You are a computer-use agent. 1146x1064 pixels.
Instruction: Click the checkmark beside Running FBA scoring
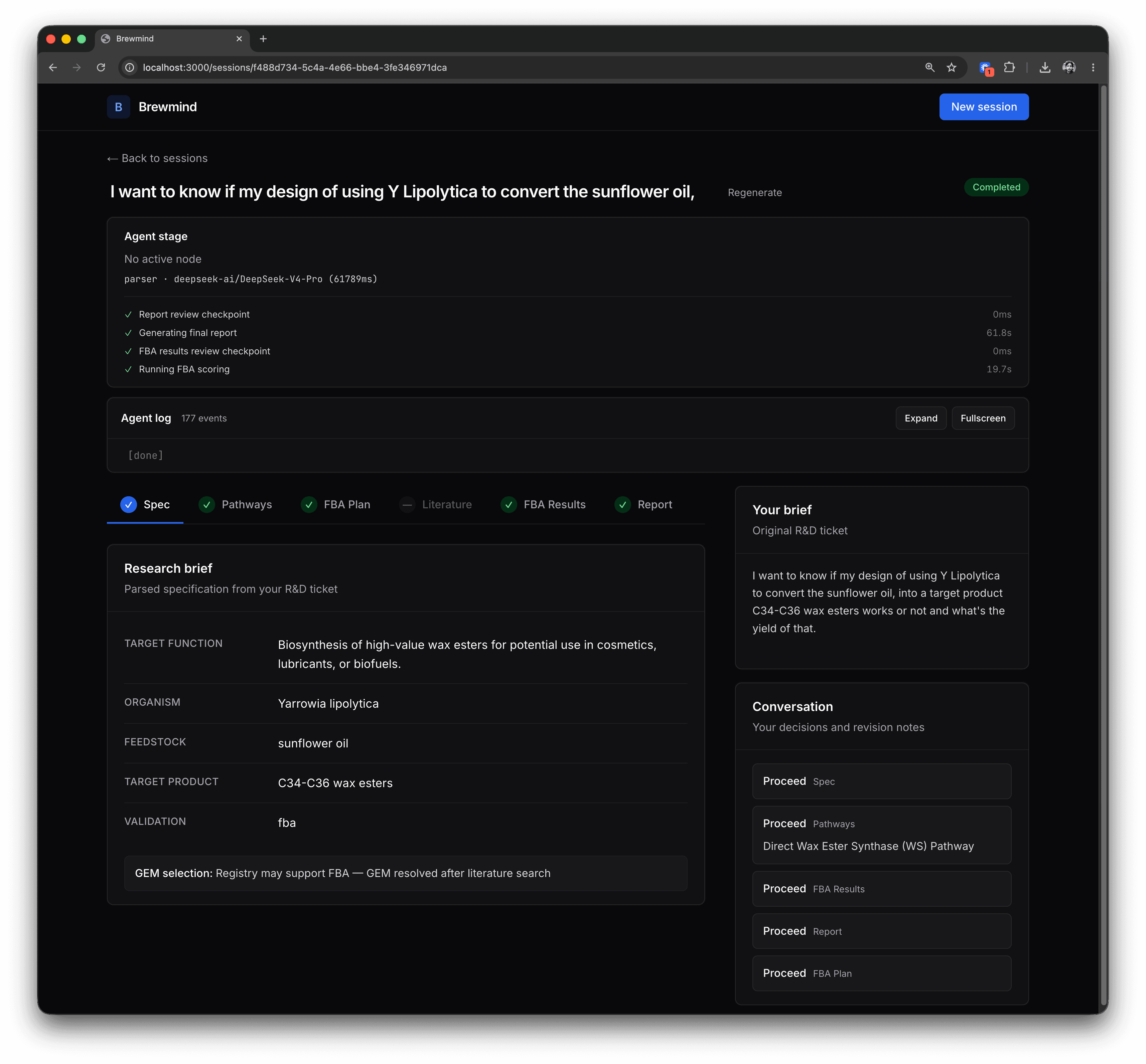[x=128, y=369]
